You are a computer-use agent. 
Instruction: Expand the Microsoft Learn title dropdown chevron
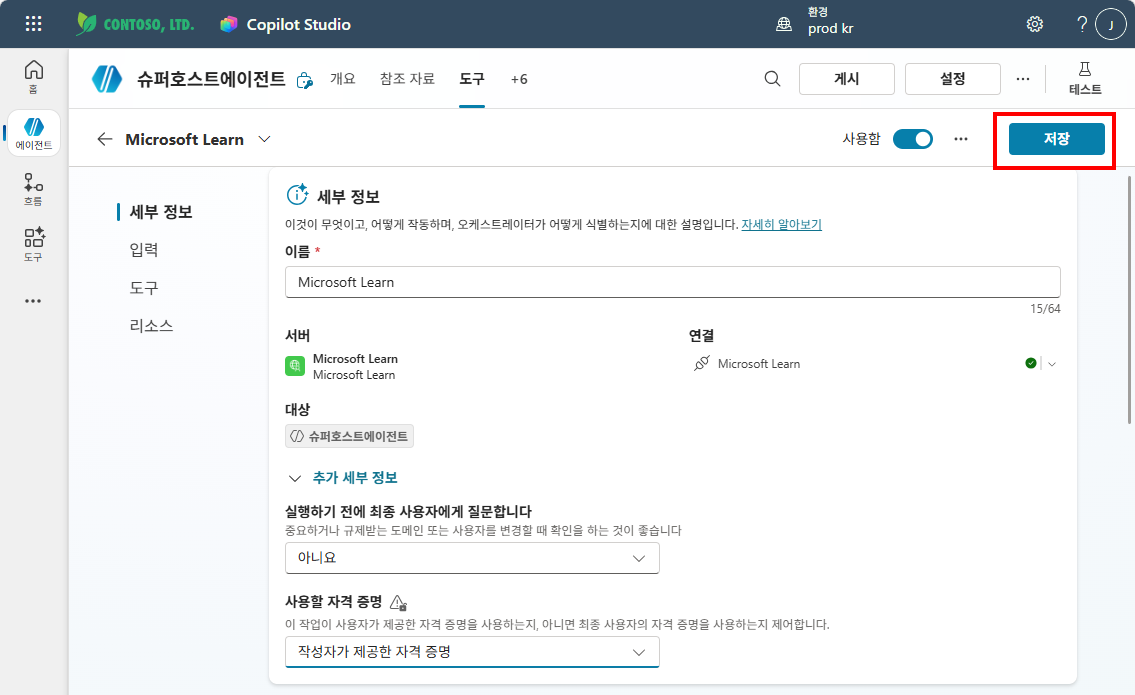(264, 139)
